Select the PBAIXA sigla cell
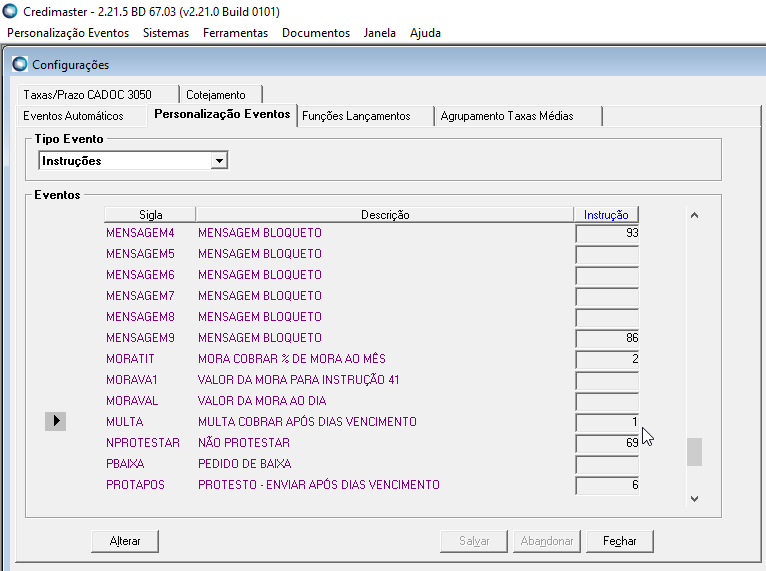Image resolution: width=766 pixels, height=571 pixels. point(125,464)
